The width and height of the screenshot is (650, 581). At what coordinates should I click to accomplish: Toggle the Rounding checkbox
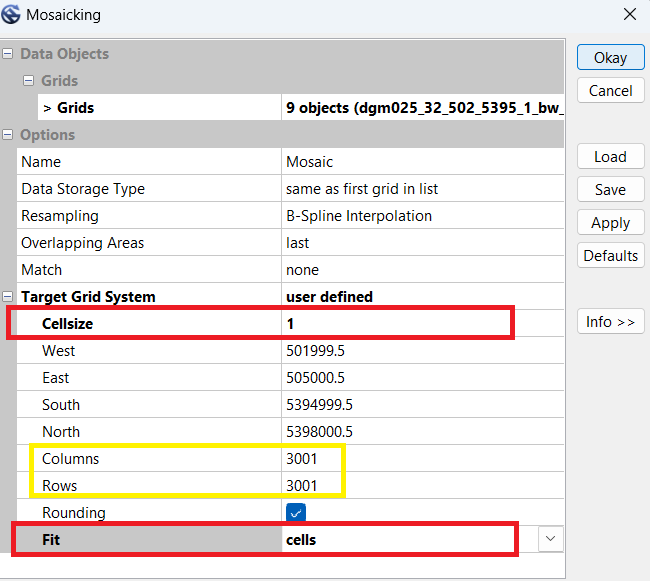296,513
